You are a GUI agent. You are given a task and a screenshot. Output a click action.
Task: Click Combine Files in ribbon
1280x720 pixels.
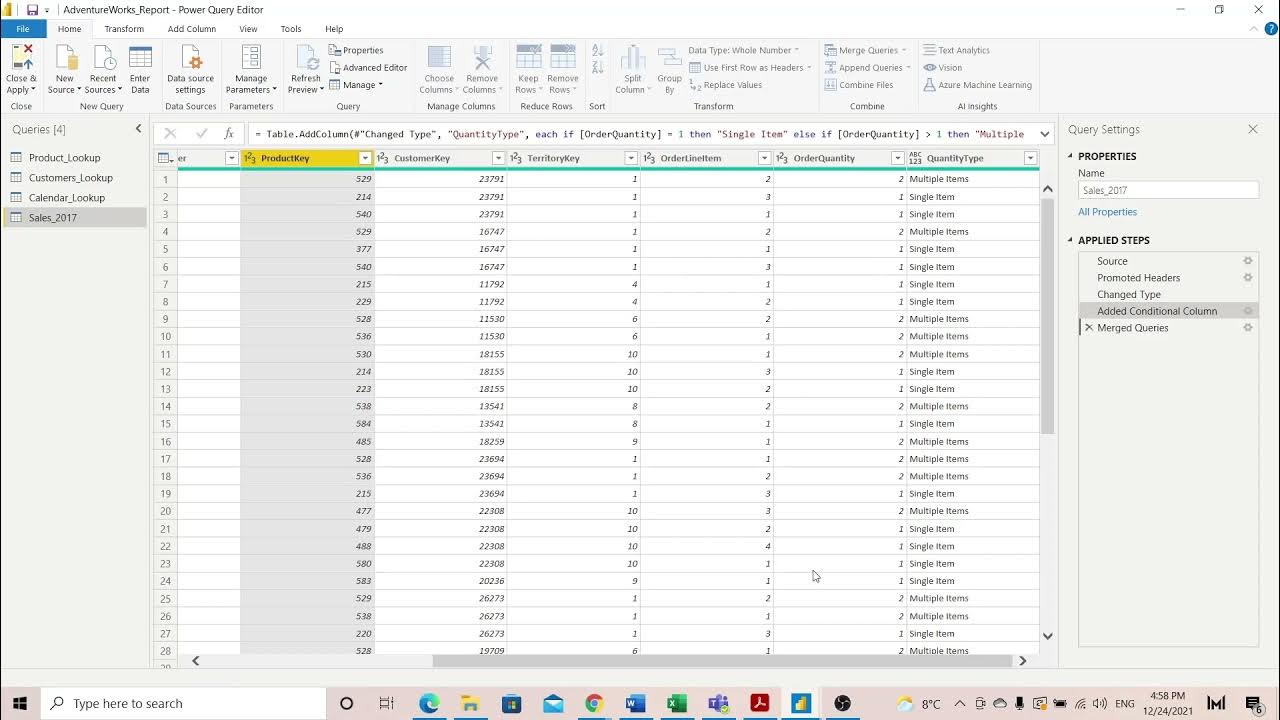859,85
